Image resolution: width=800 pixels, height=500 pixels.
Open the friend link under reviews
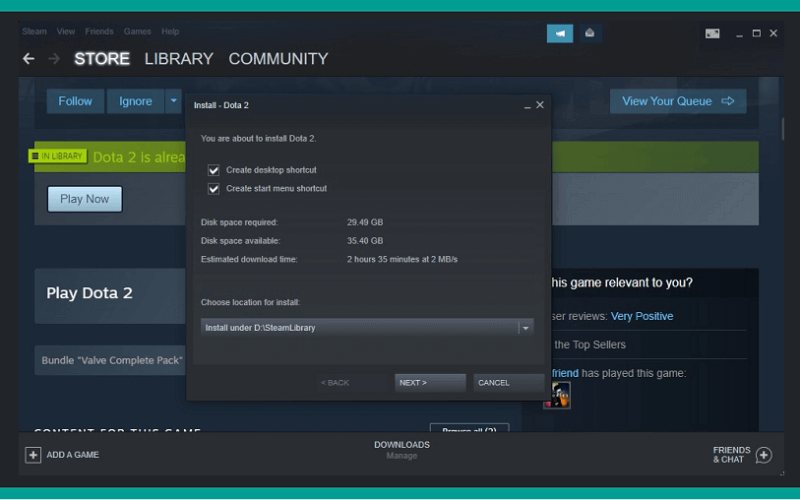tap(565, 373)
